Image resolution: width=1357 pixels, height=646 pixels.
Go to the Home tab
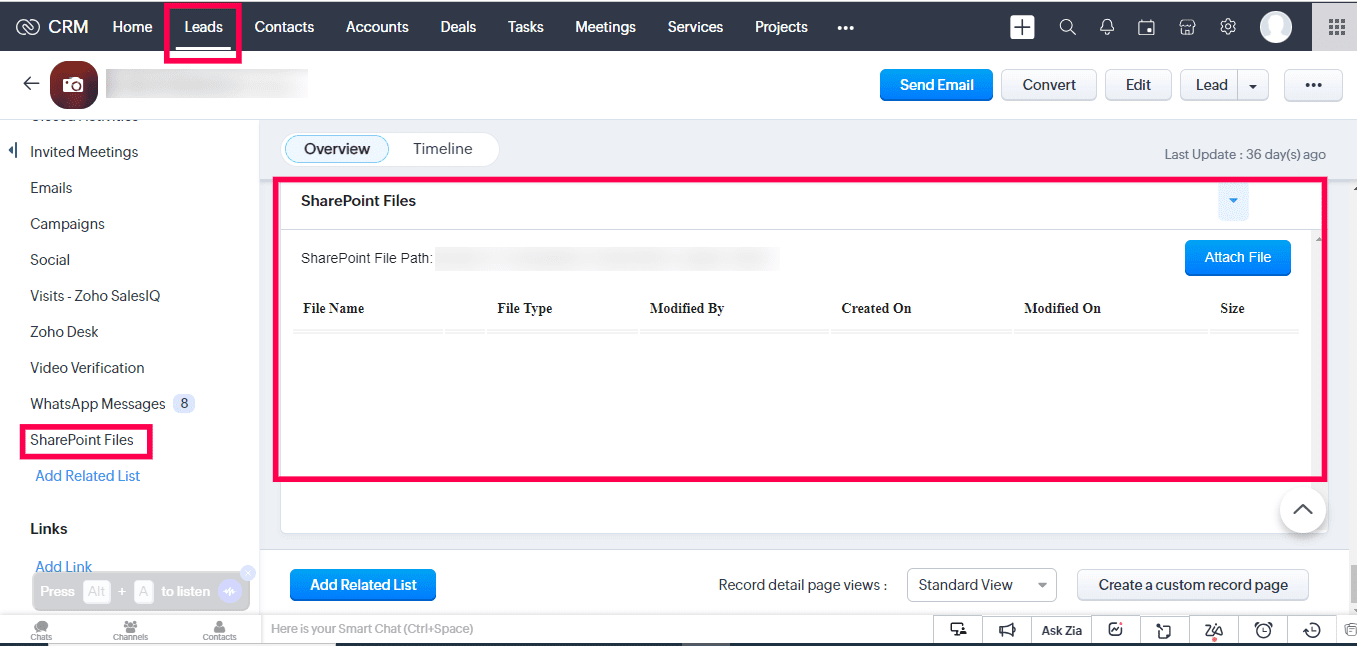coord(132,27)
